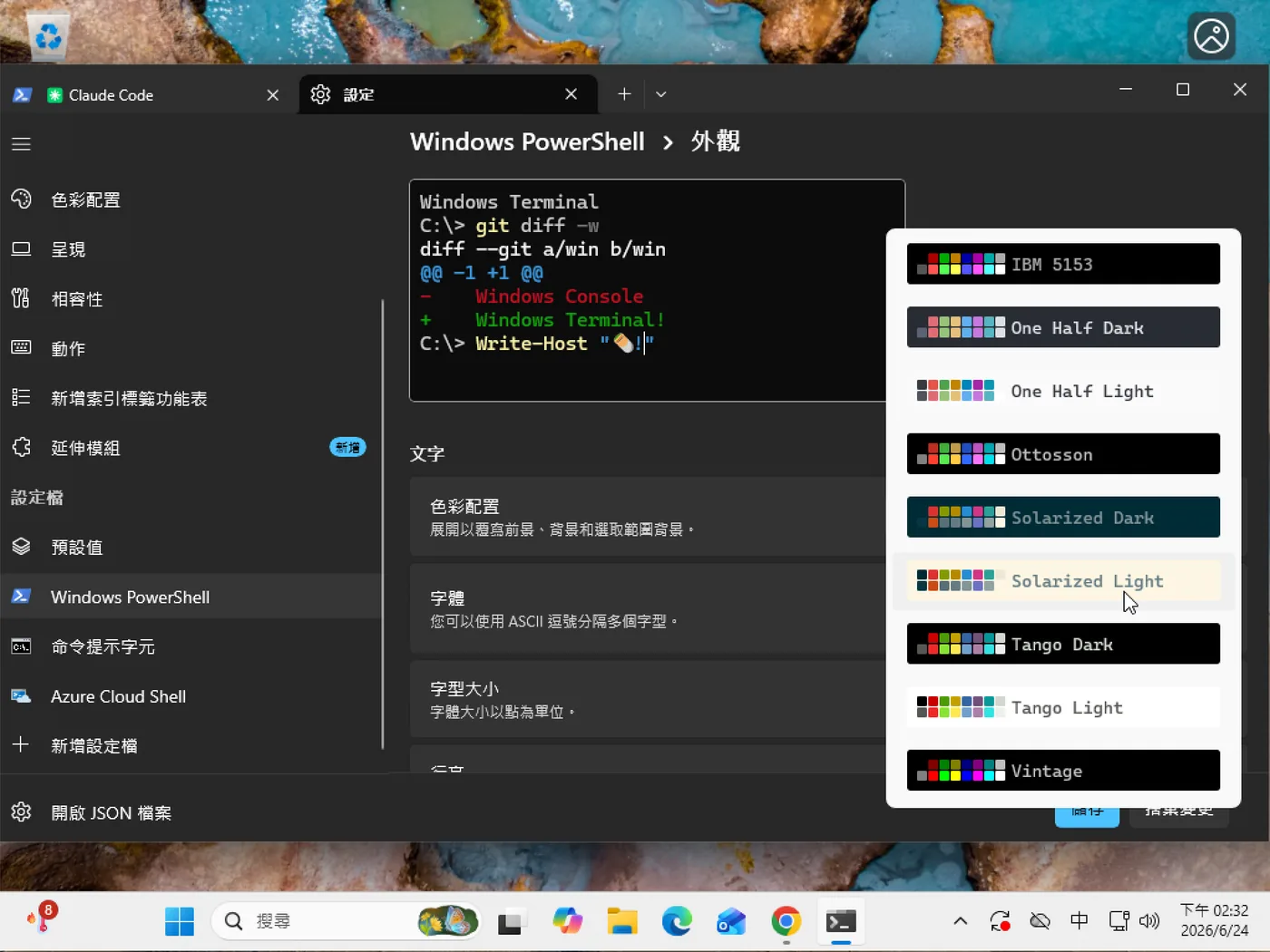
Task: Expand the 色彩配置 setting card
Action: pos(648,517)
